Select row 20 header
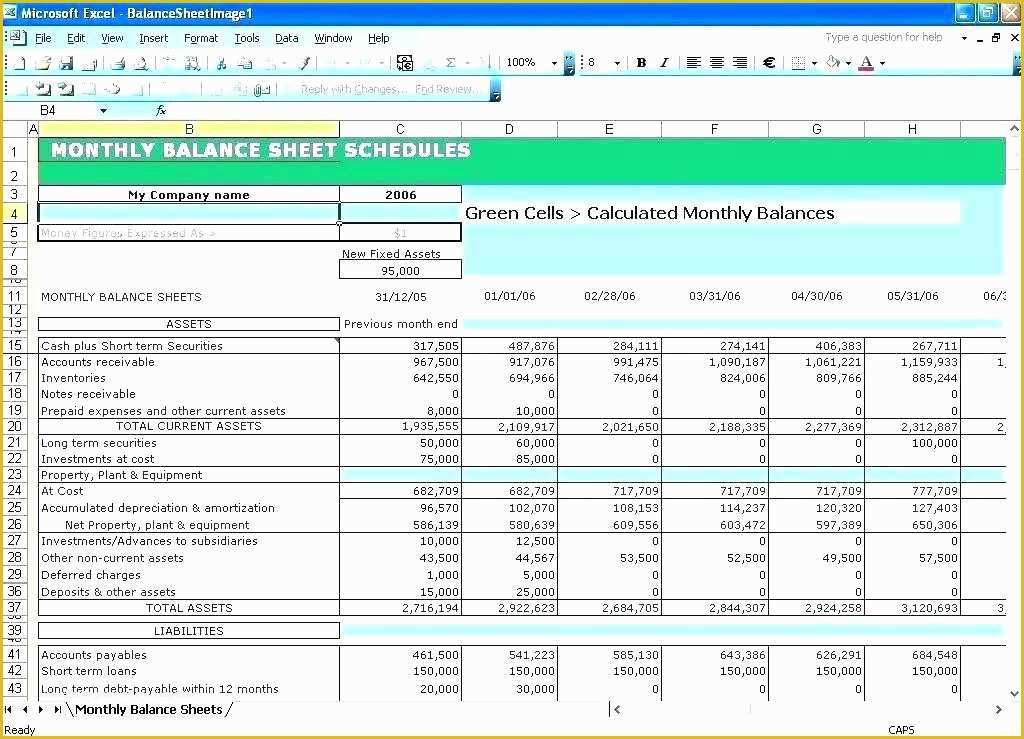Image resolution: width=1024 pixels, height=739 pixels. (x=14, y=426)
